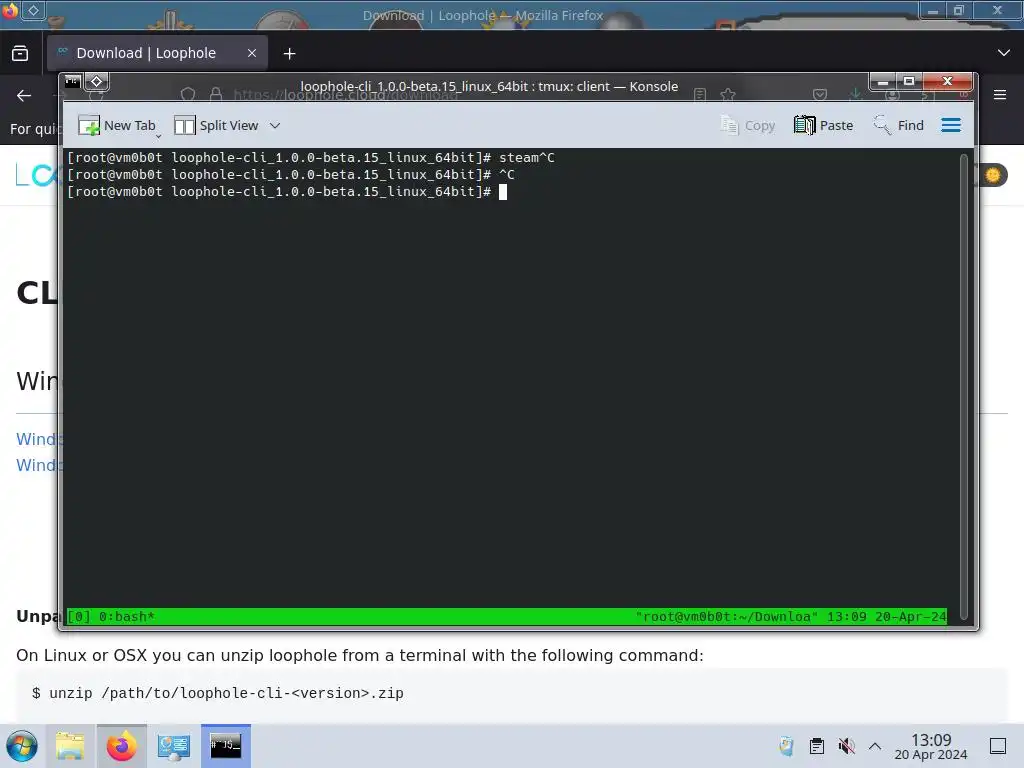The image size is (1024, 768).
Task: Close the Download | Loophole tab
Action: [252, 53]
